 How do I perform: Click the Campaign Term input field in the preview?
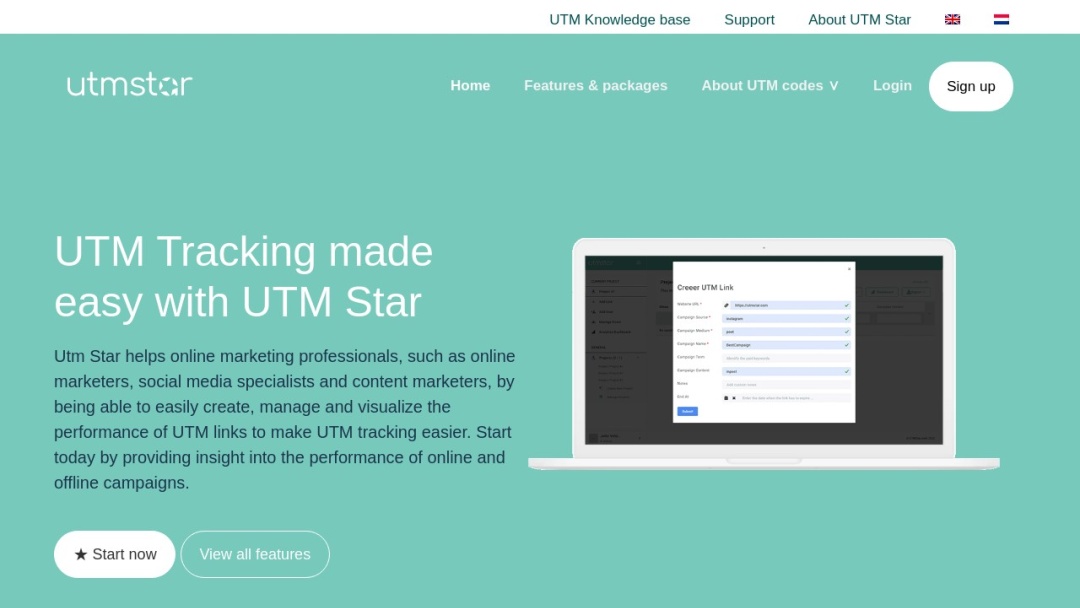click(x=786, y=358)
